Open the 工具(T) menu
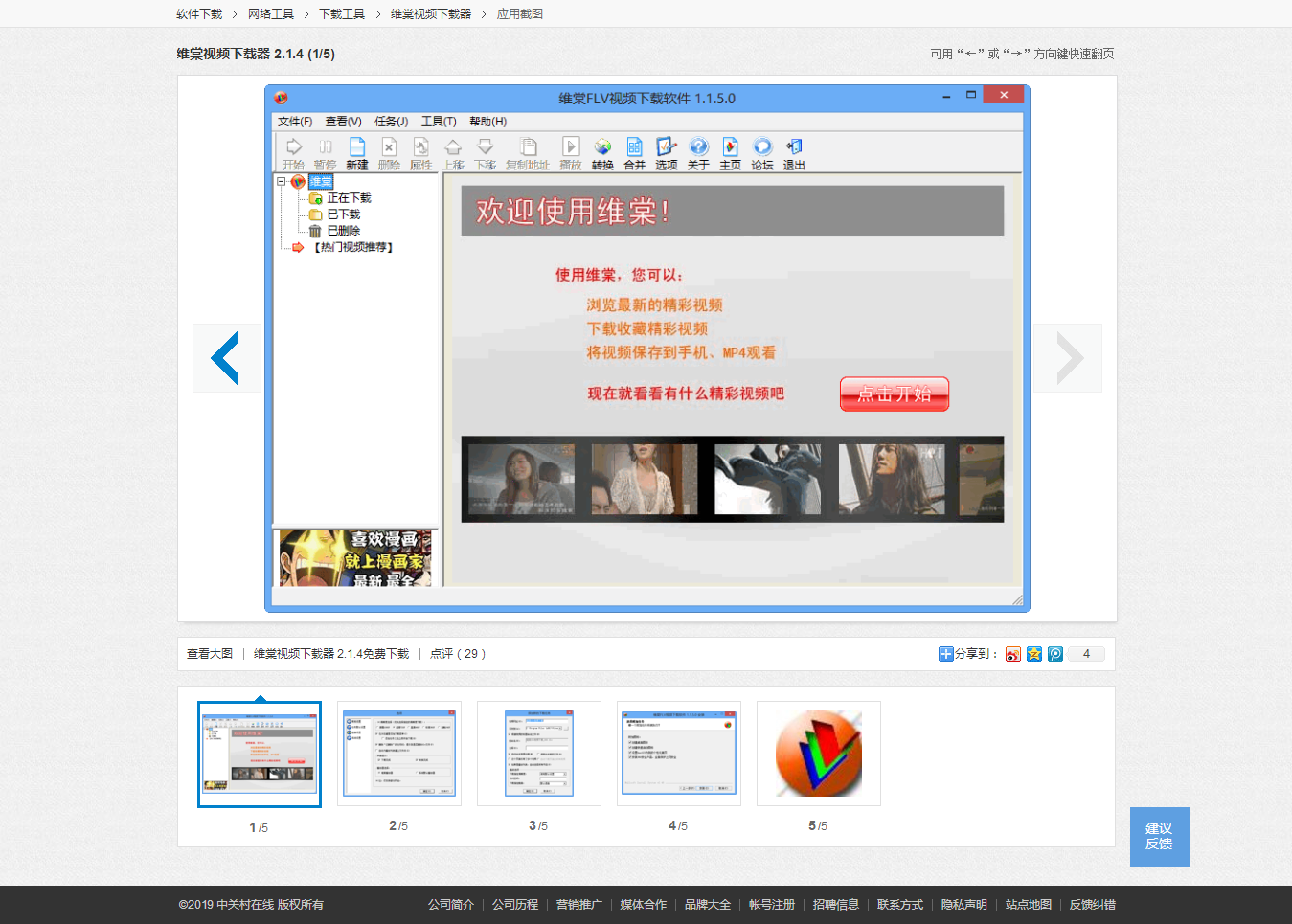This screenshot has width=1292, height=924. click(x=439, y=122)
